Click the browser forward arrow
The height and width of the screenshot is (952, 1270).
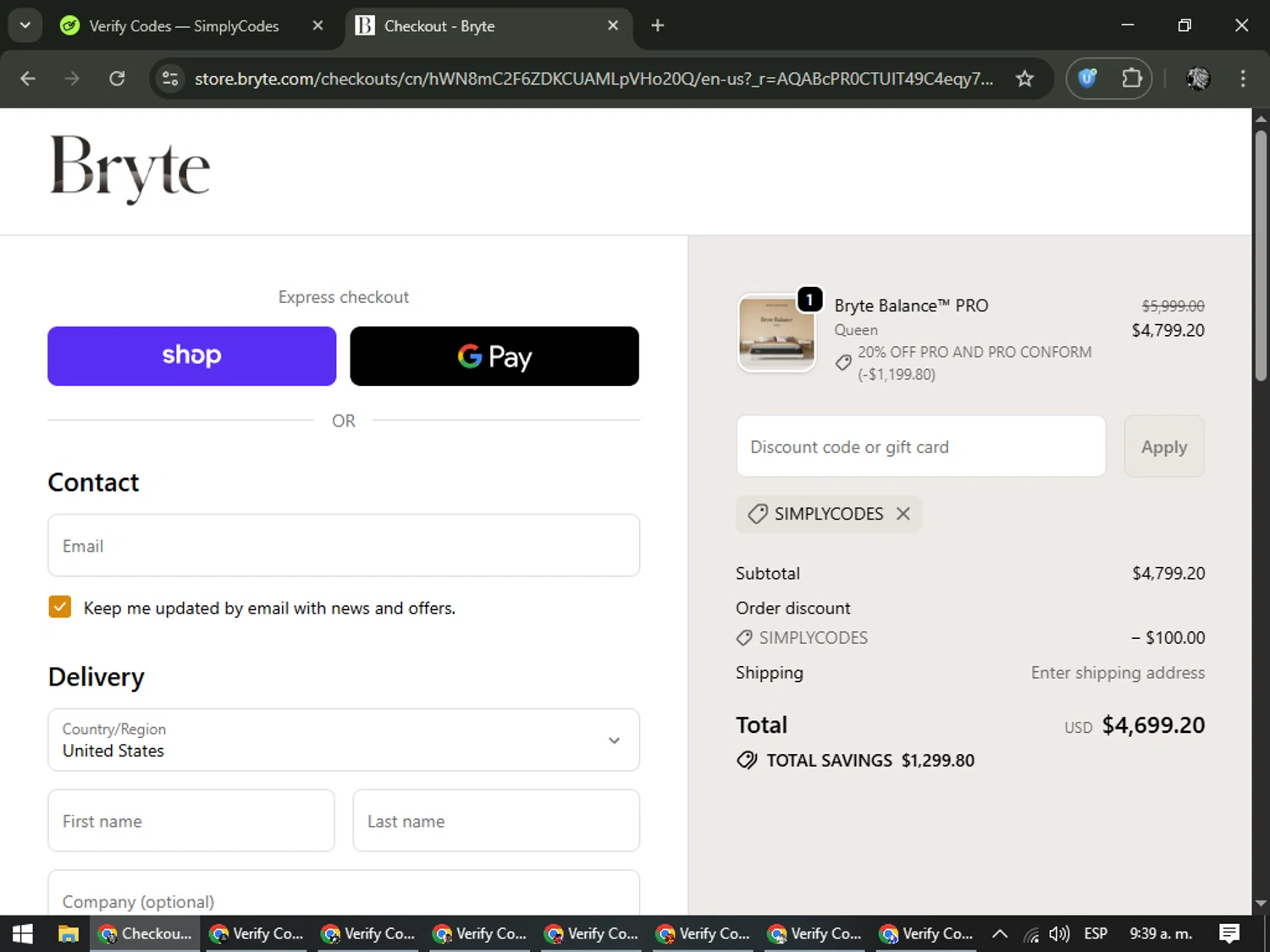coord(72,79)
